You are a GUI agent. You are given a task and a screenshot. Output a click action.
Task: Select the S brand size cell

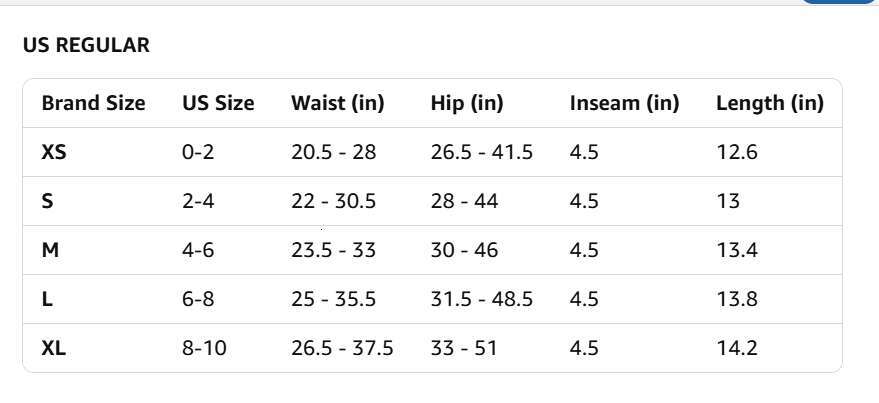(47, 201)
